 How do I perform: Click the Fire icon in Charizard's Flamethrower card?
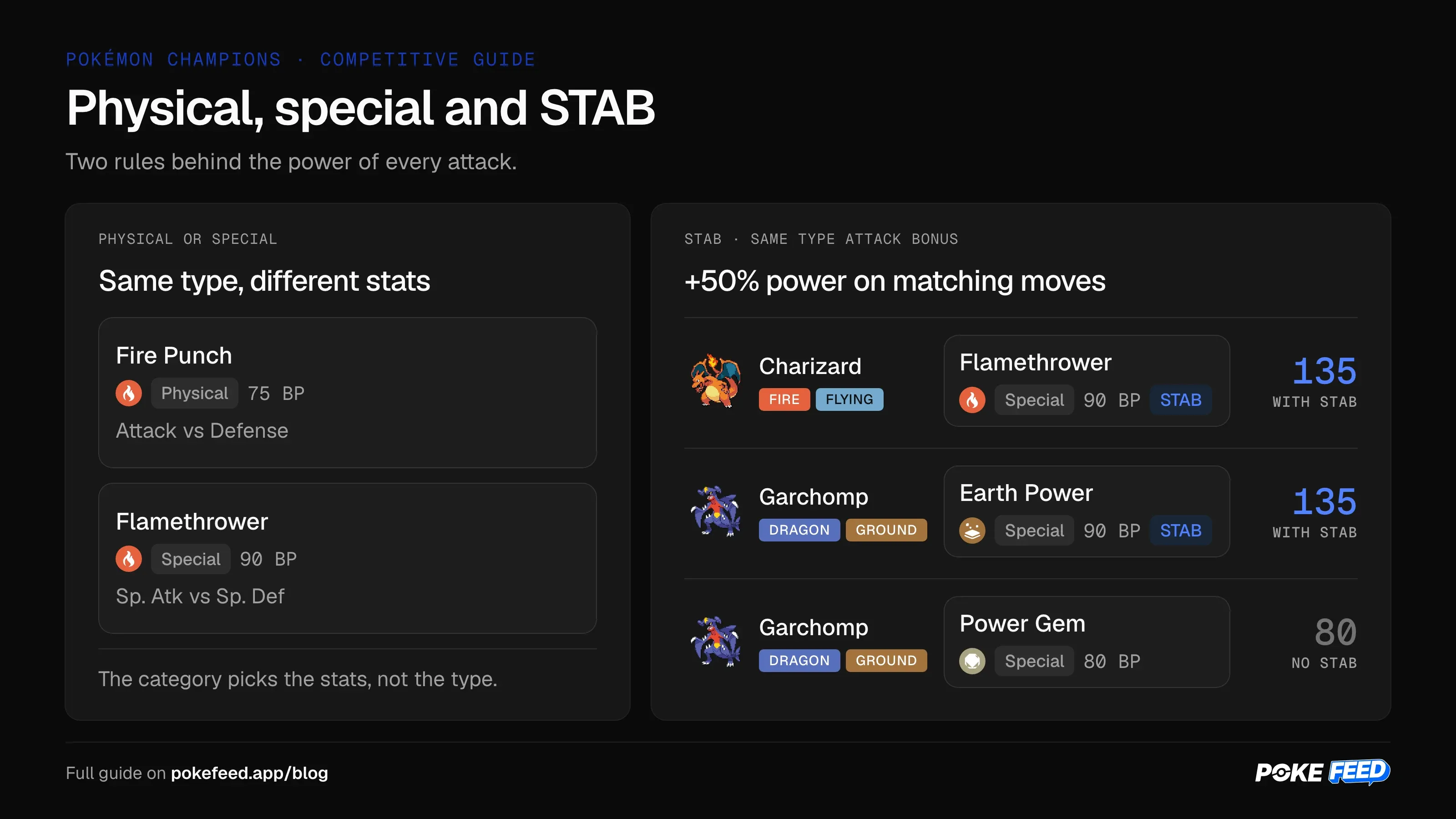972,399
